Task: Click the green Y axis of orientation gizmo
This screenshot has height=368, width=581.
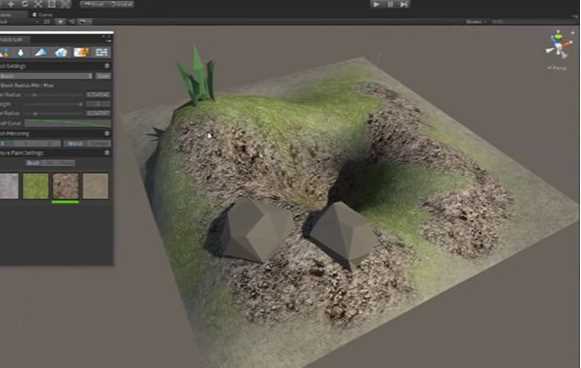Action: coord(557,36)
